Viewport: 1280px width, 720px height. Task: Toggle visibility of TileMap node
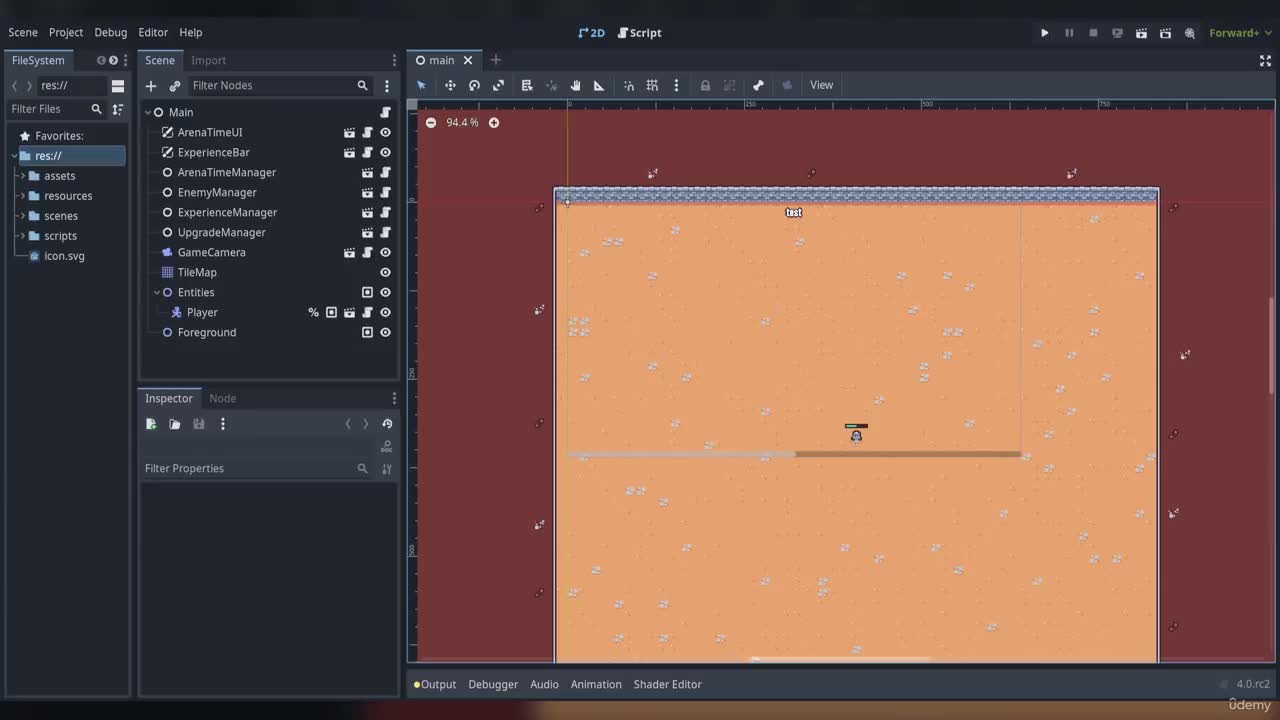[x=385, y=272]
